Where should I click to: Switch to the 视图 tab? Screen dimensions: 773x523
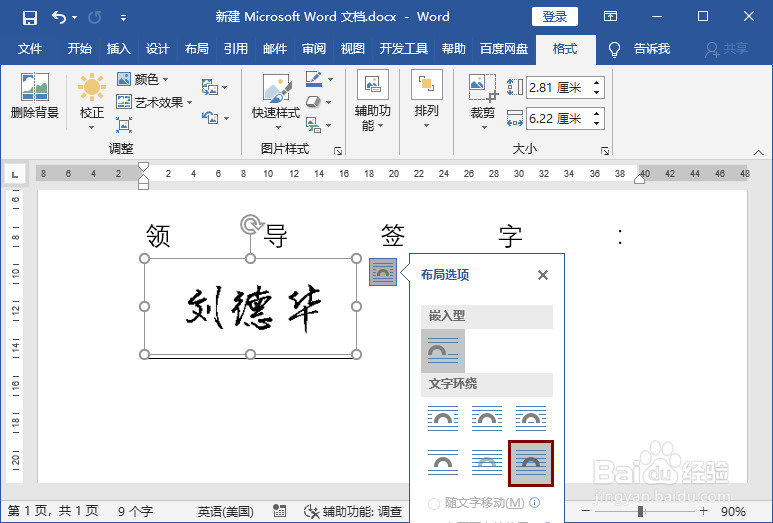tap(352, 49)
